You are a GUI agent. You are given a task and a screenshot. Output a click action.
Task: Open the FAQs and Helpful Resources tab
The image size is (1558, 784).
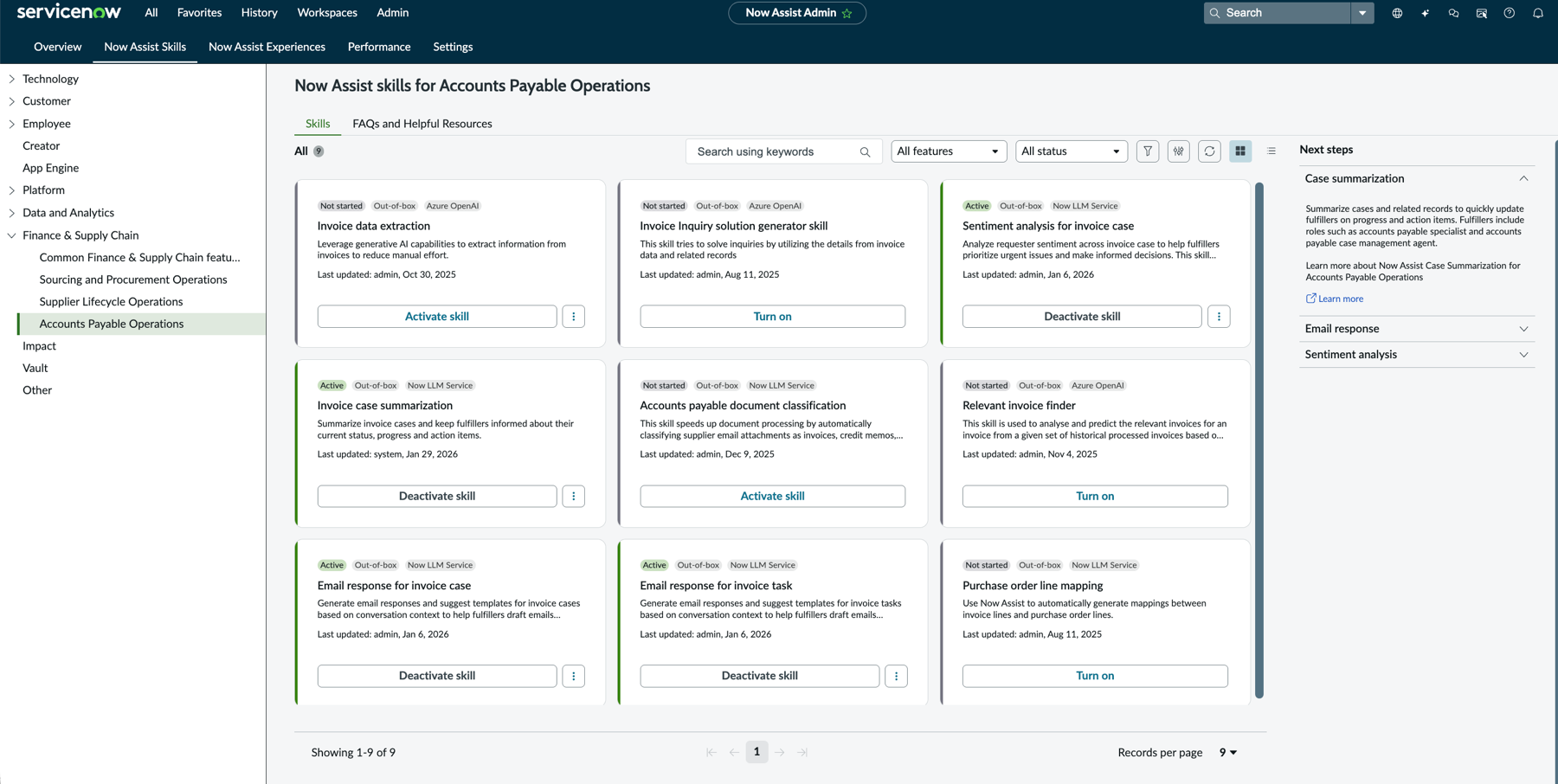point(422,124)
